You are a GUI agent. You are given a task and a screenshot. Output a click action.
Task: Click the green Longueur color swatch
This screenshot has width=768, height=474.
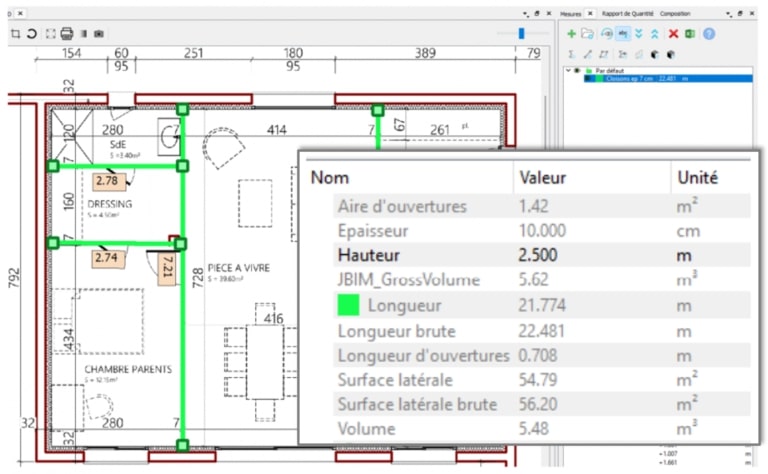click(349, 305)
